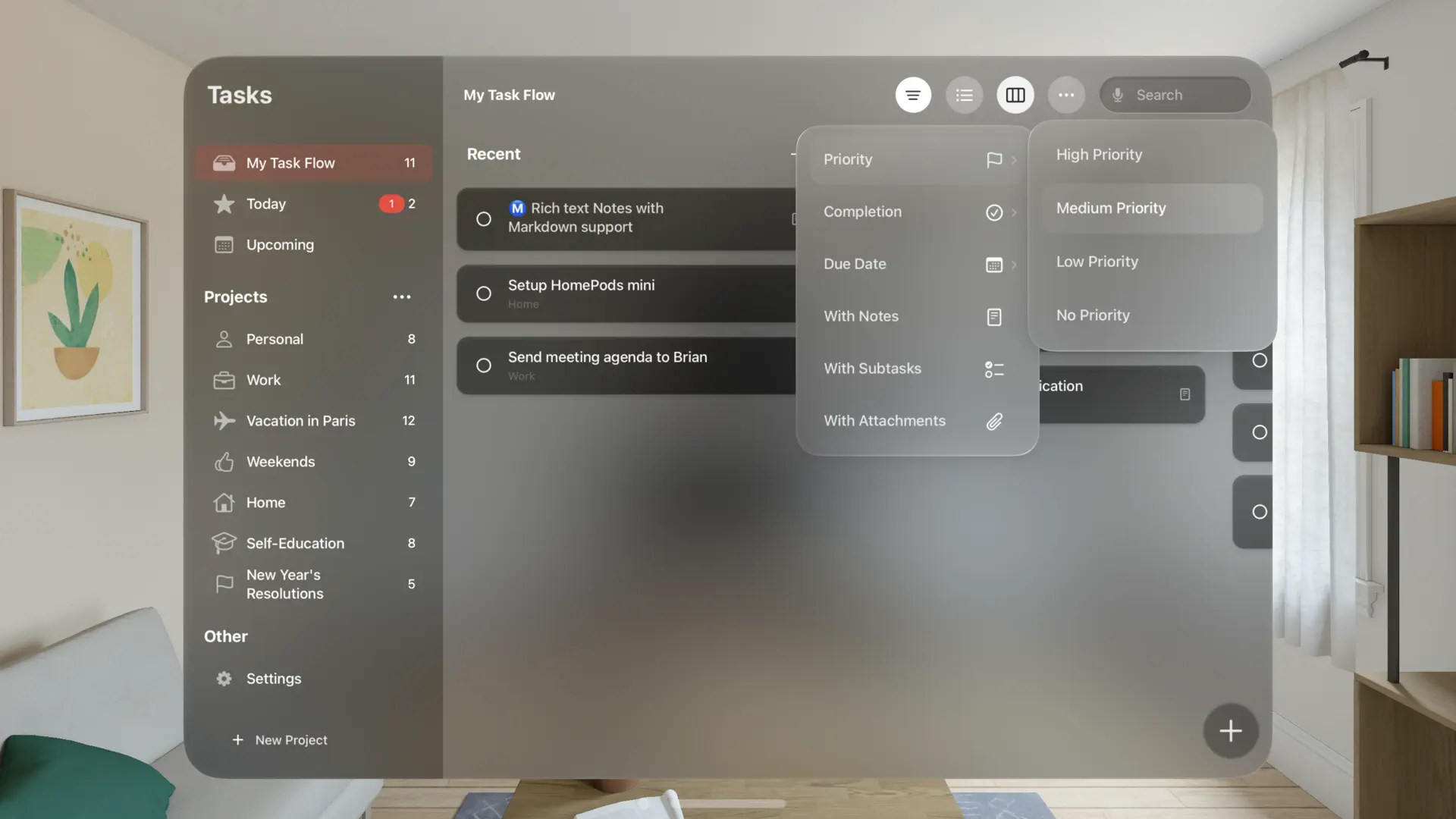
Task: Select Medium Priority from submenu
Action: coord(1111,208)
